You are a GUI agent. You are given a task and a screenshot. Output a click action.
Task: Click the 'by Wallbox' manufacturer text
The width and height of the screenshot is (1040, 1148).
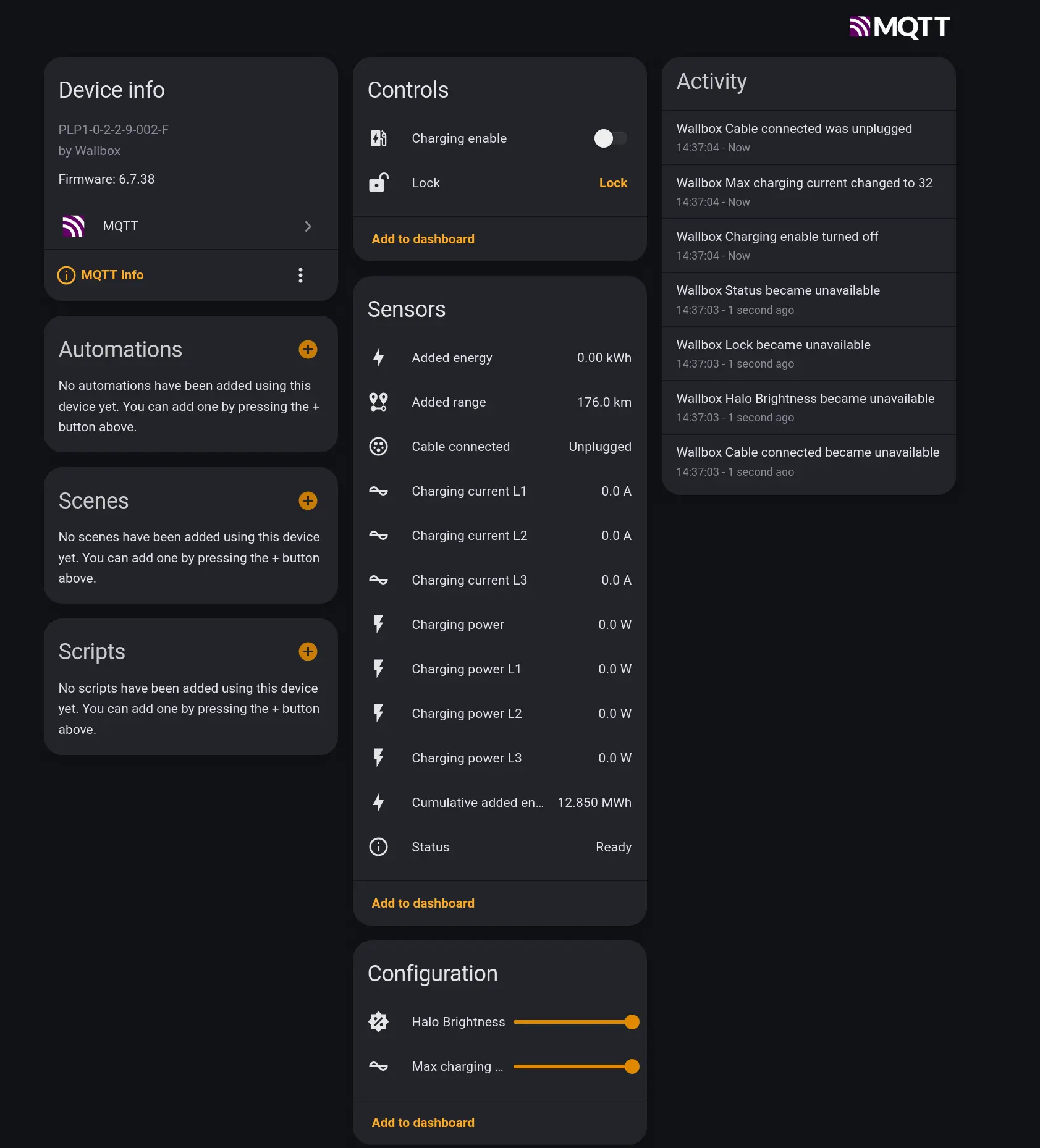[90, 151]
